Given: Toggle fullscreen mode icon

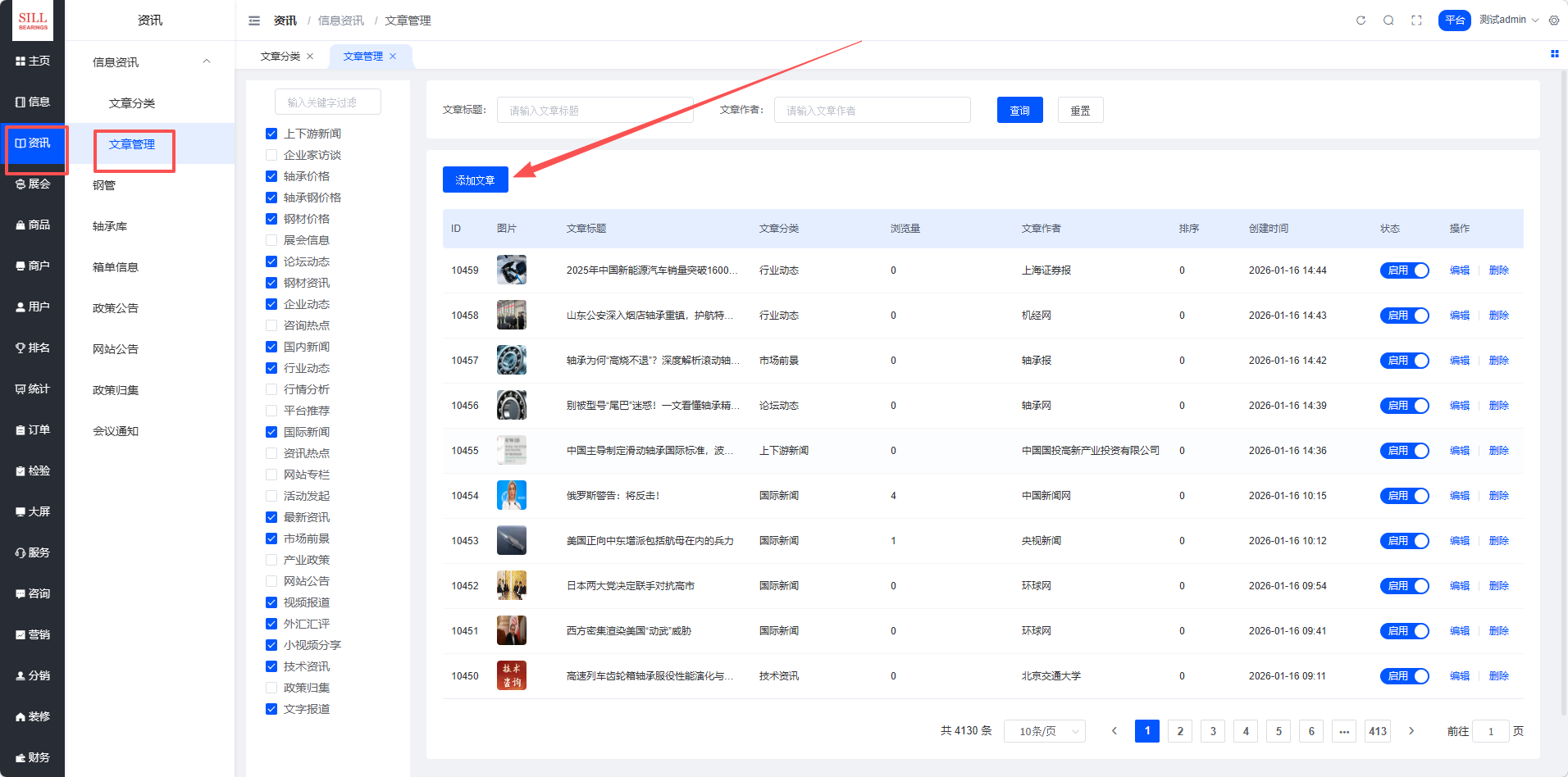Looking at the screenshot, I should [x=1416, y=20].
